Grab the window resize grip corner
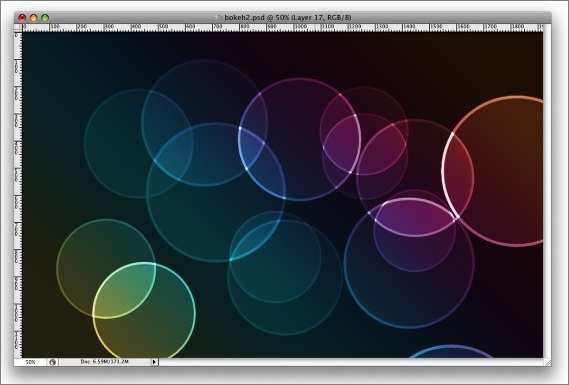569x385 pixels. [547, 362]
